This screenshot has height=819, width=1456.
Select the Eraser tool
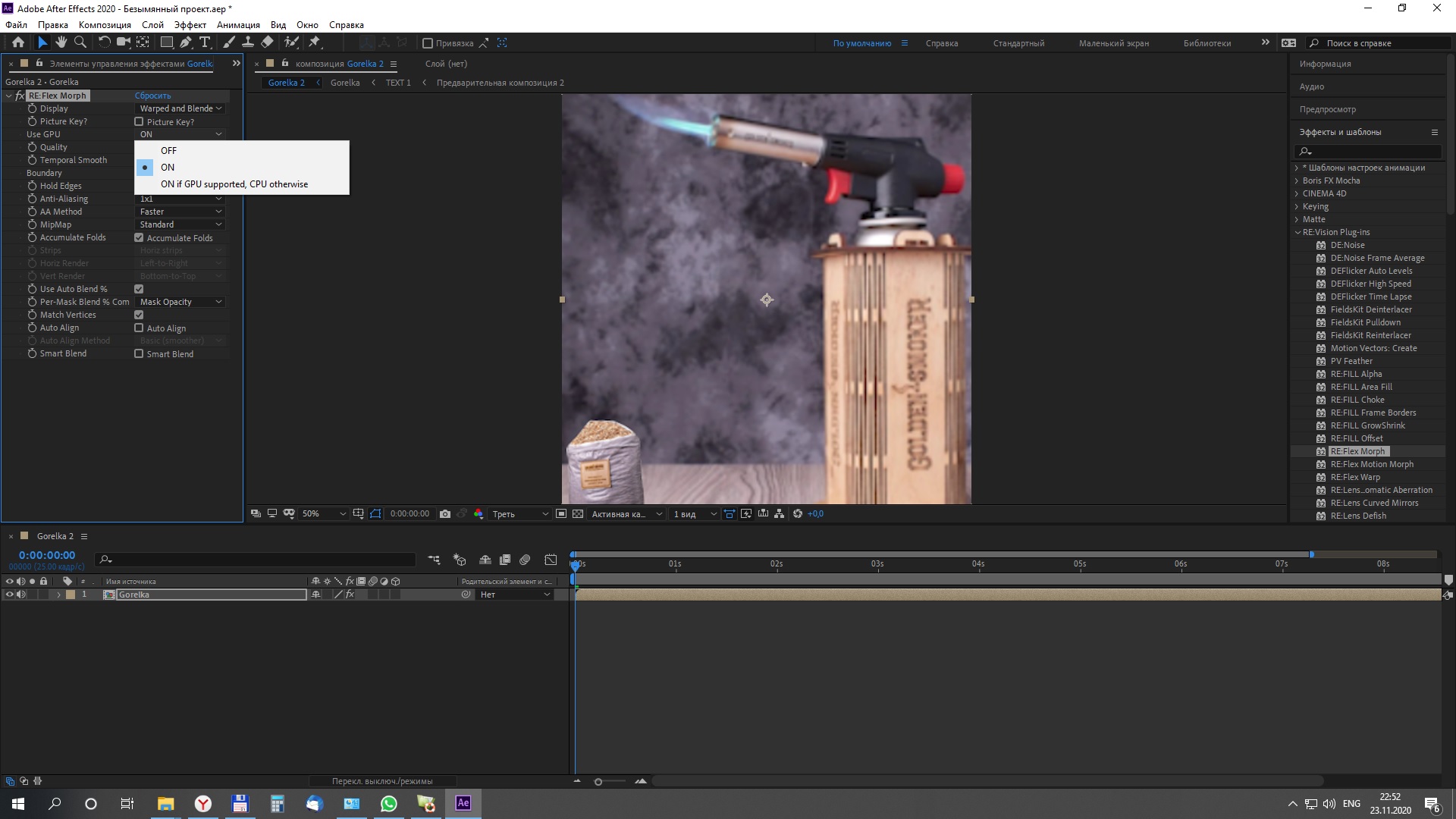pos(267,42)
